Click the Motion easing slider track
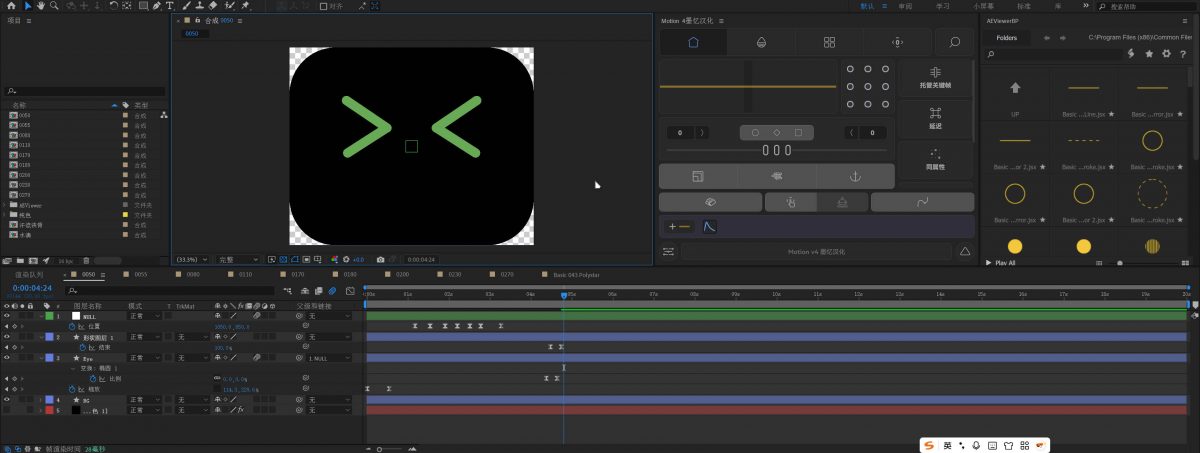The height and width of the screenshot is (453, 1200). point(775,150)
